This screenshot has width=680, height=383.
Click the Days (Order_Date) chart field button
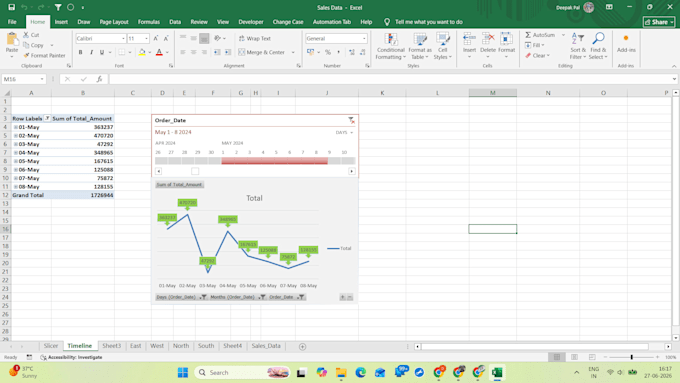point(181,297)
